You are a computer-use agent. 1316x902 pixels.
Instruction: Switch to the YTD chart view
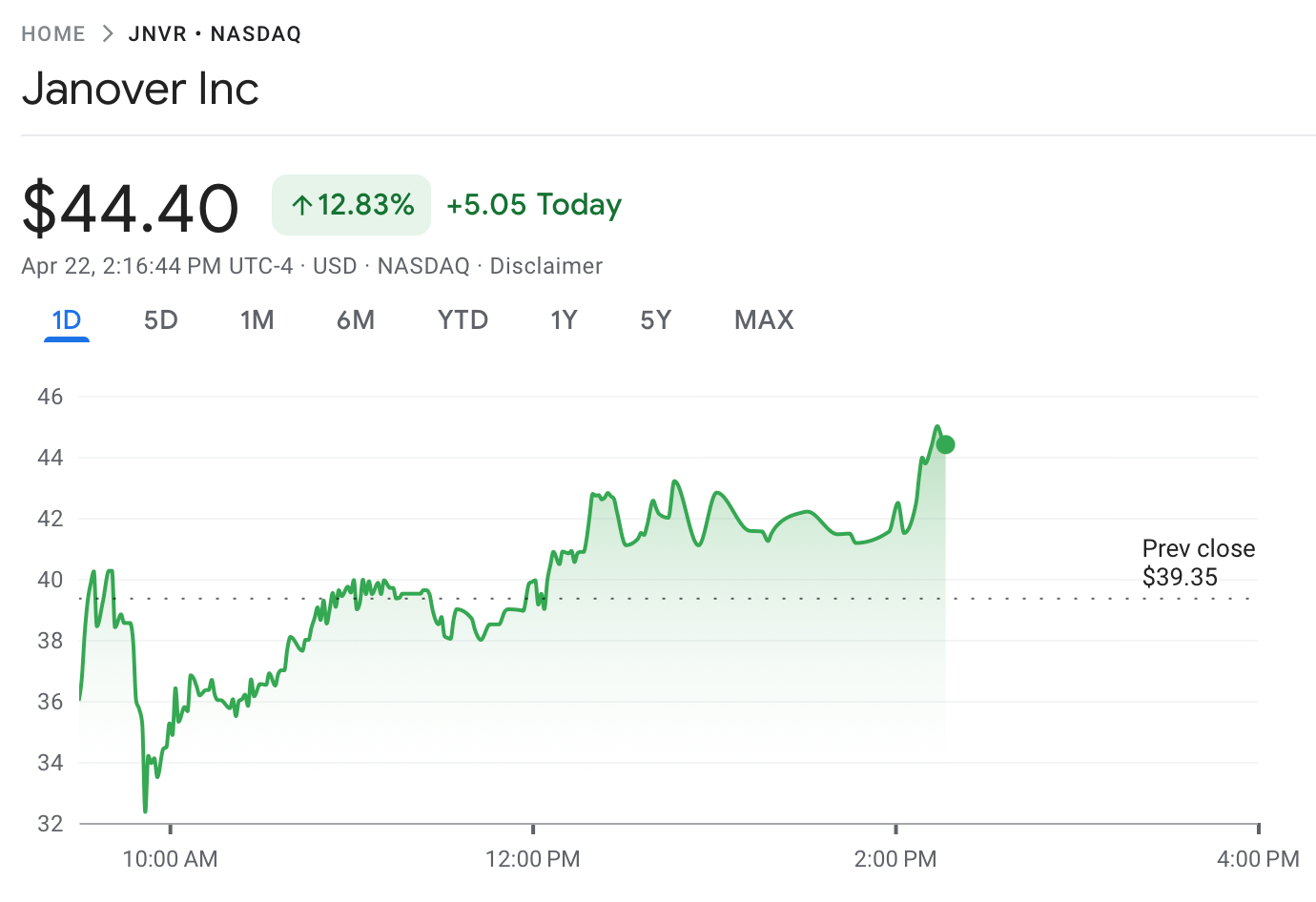(x=463, y=320)
